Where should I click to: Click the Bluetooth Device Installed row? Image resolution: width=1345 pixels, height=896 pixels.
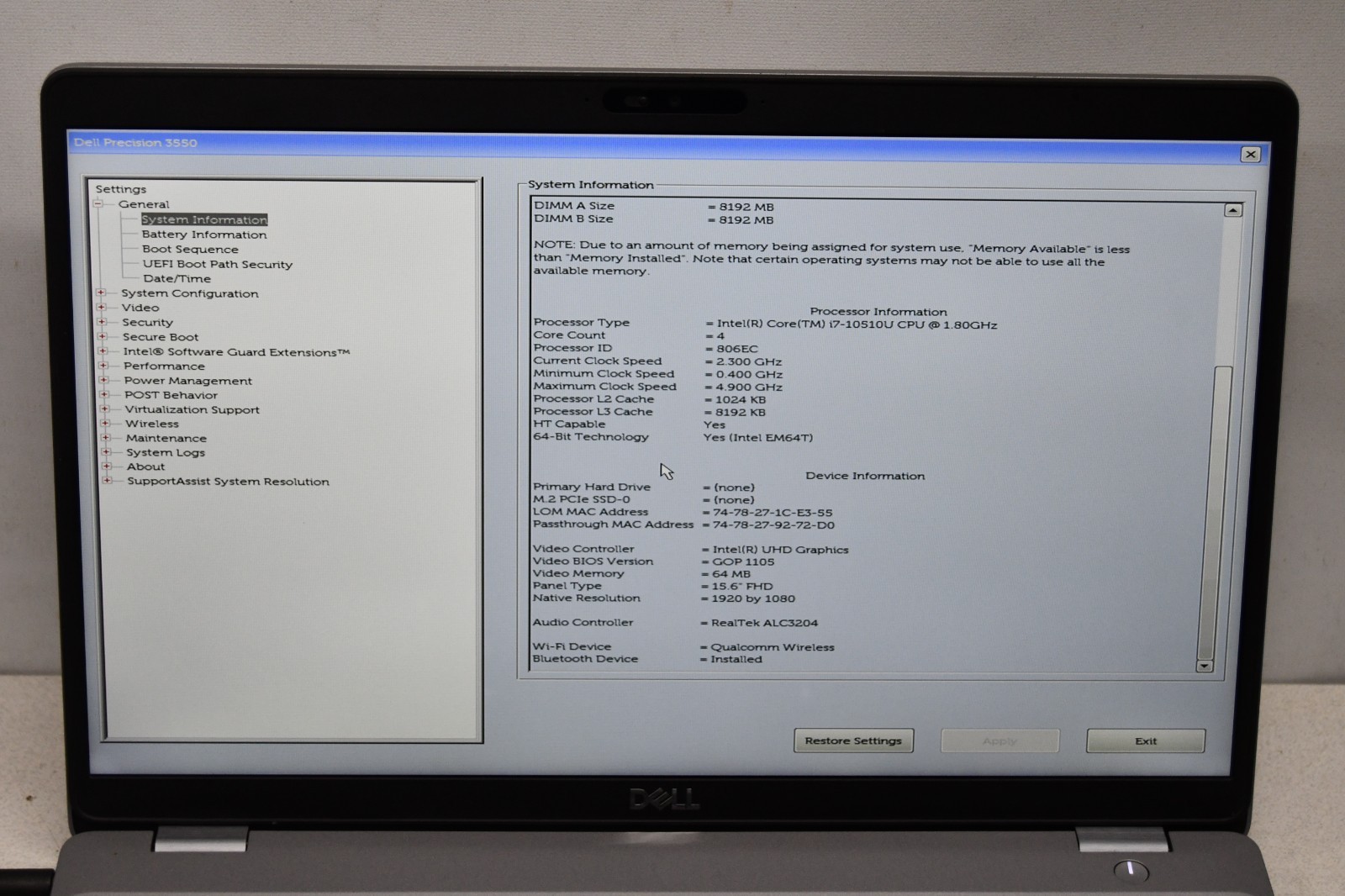click(x=647, y=659)
